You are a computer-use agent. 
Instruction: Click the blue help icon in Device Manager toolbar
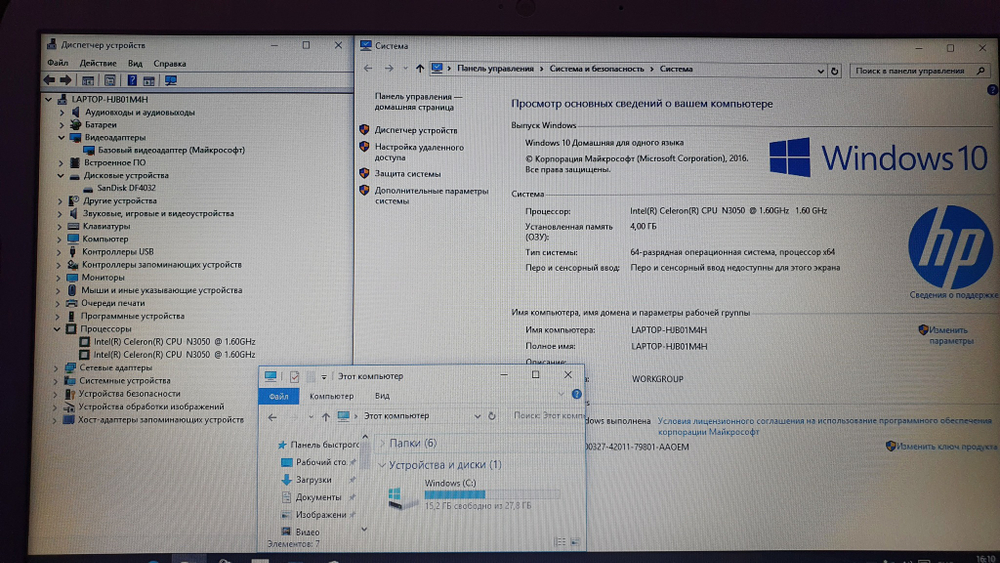point(131,80)
